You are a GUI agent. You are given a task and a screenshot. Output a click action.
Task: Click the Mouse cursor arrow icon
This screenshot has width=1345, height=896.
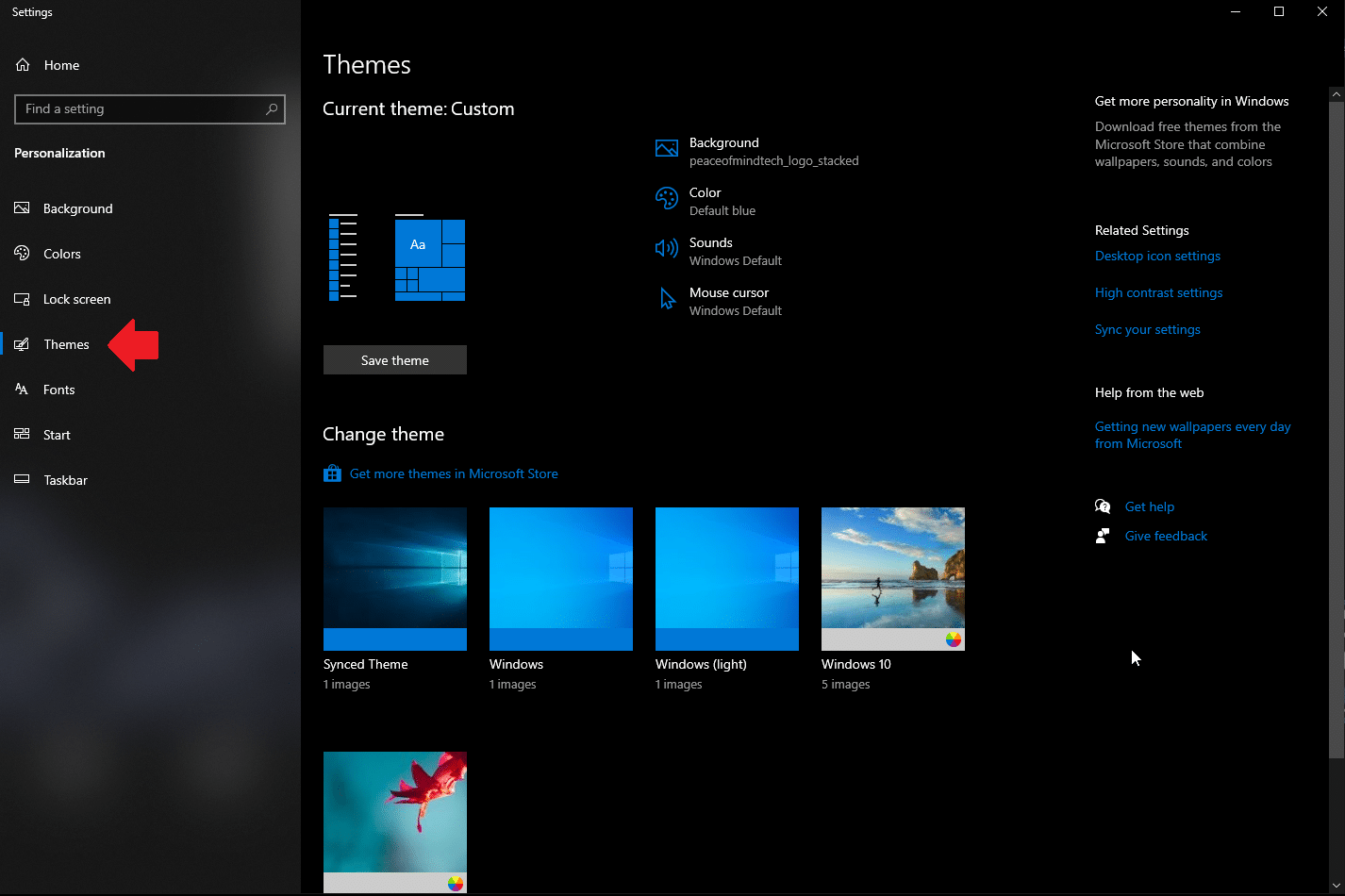668,299
